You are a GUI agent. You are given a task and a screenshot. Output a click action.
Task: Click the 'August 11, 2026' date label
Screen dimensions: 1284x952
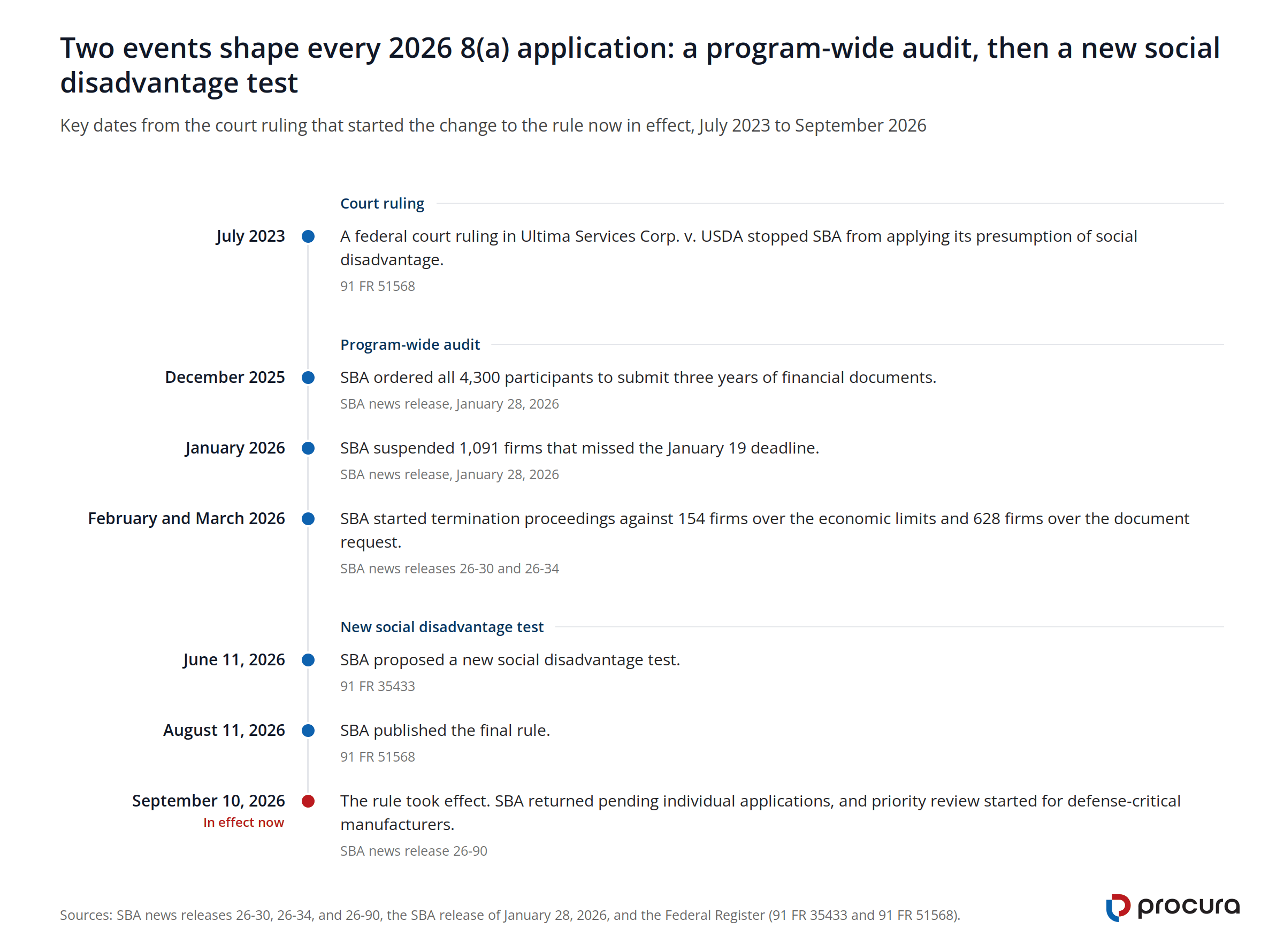pos(224,730)
